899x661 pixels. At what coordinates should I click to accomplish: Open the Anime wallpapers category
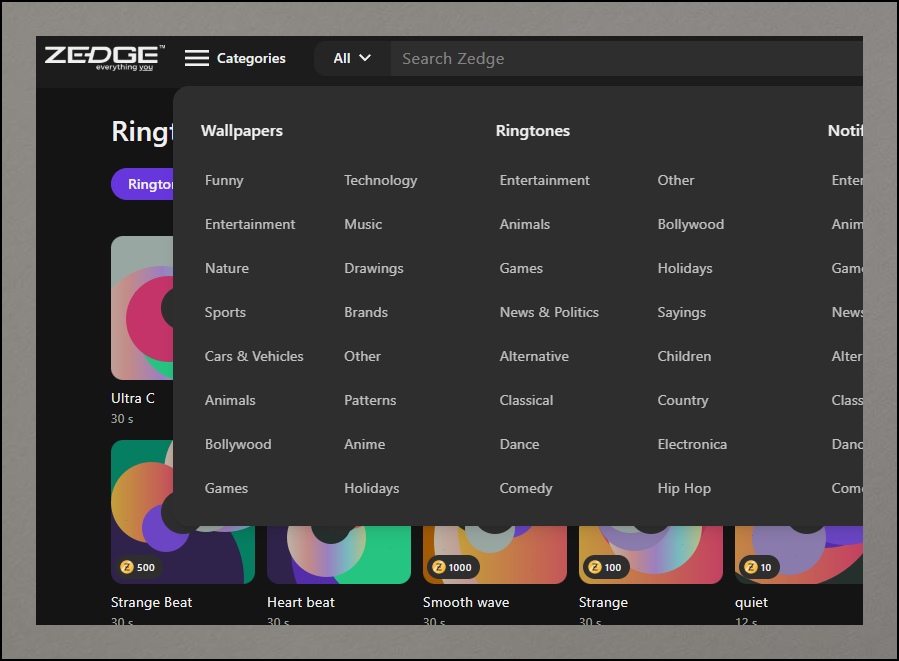click(x=365, y=444)
